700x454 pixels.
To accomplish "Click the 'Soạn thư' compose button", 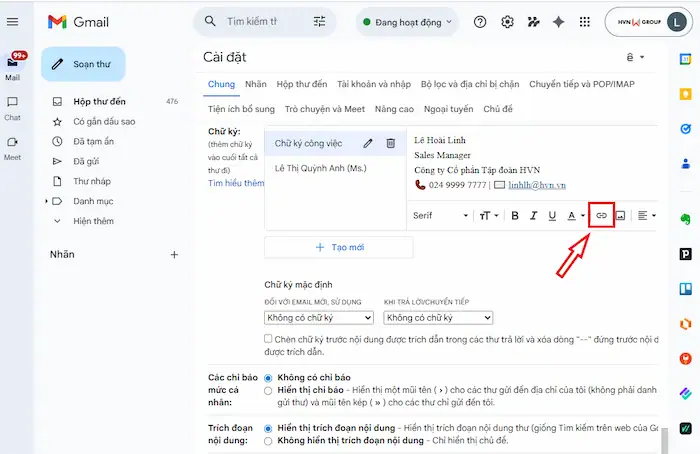I will point(83,64).
